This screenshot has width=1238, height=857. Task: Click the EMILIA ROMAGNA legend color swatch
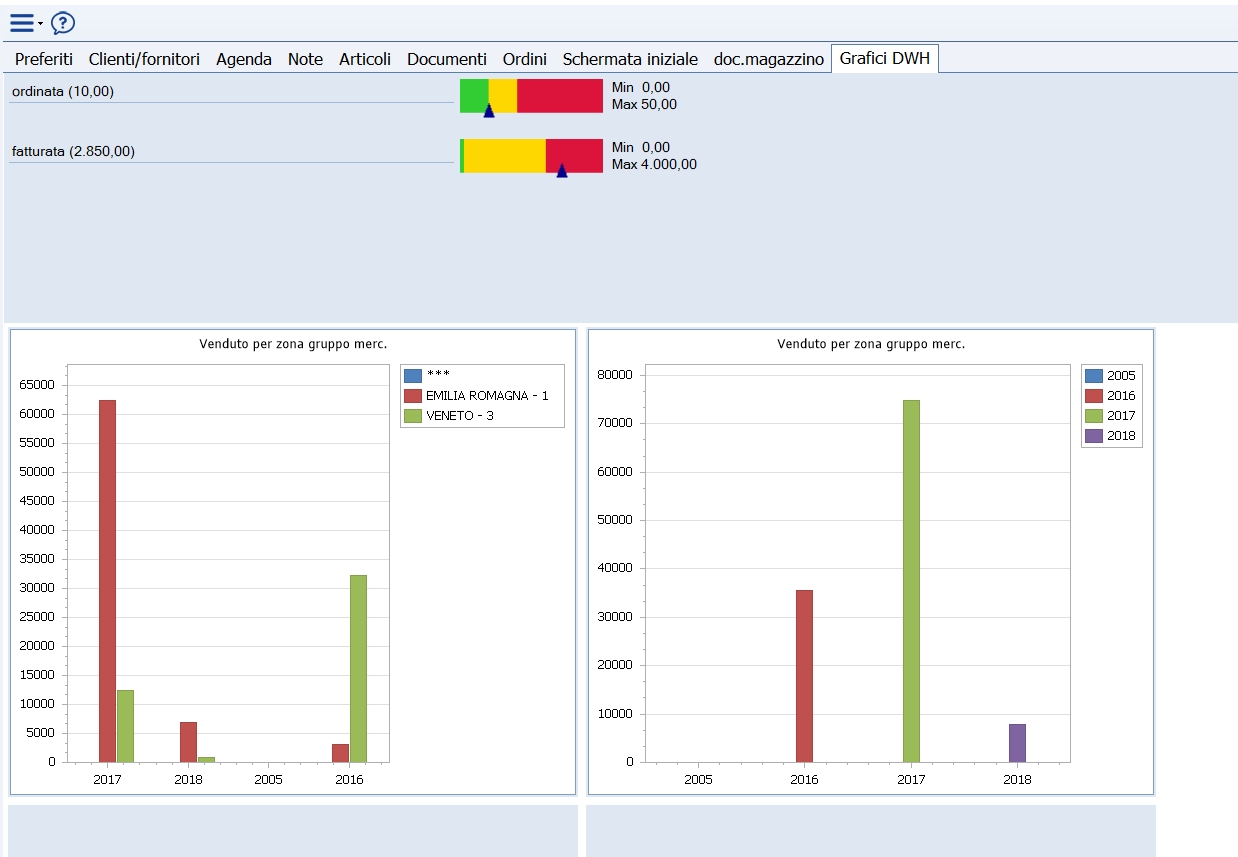point(412,396)
